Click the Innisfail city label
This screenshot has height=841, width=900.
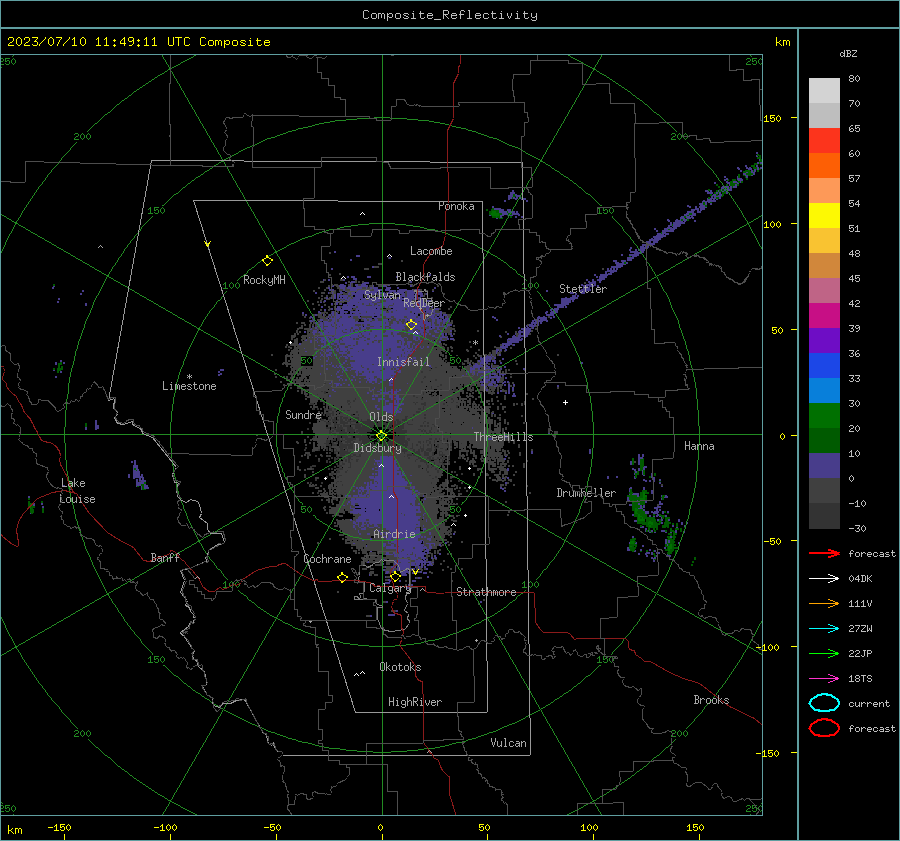coord(404,362)
